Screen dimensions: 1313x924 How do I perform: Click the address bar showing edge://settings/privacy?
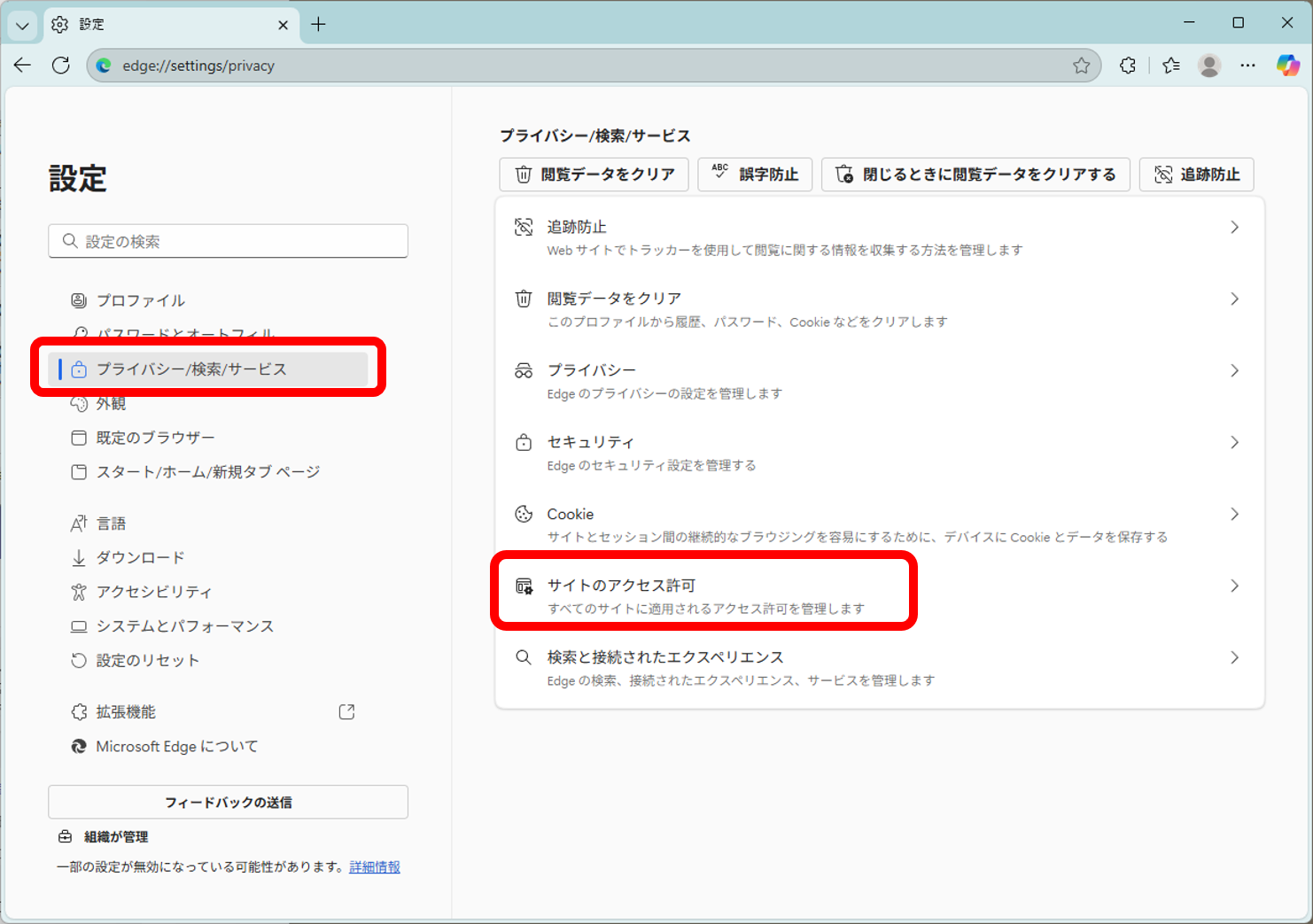(594, 66)
